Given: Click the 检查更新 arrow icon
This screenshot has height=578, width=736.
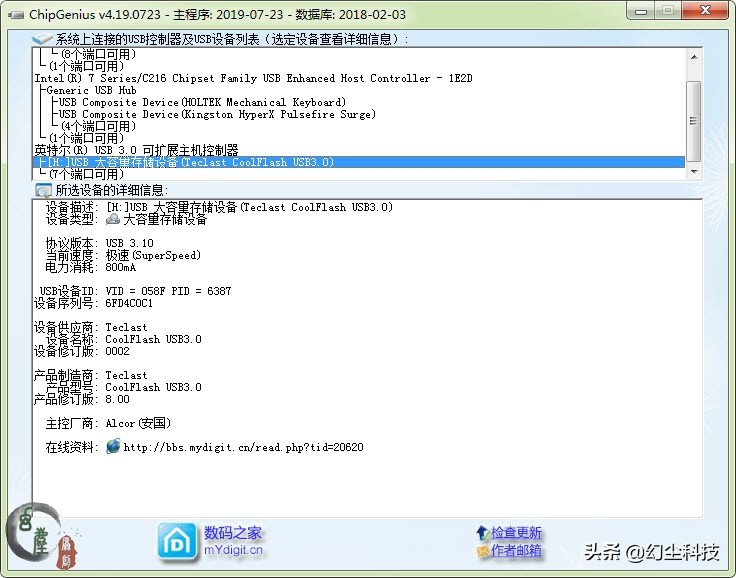Looking at the screenshot, I should [483, 533].
